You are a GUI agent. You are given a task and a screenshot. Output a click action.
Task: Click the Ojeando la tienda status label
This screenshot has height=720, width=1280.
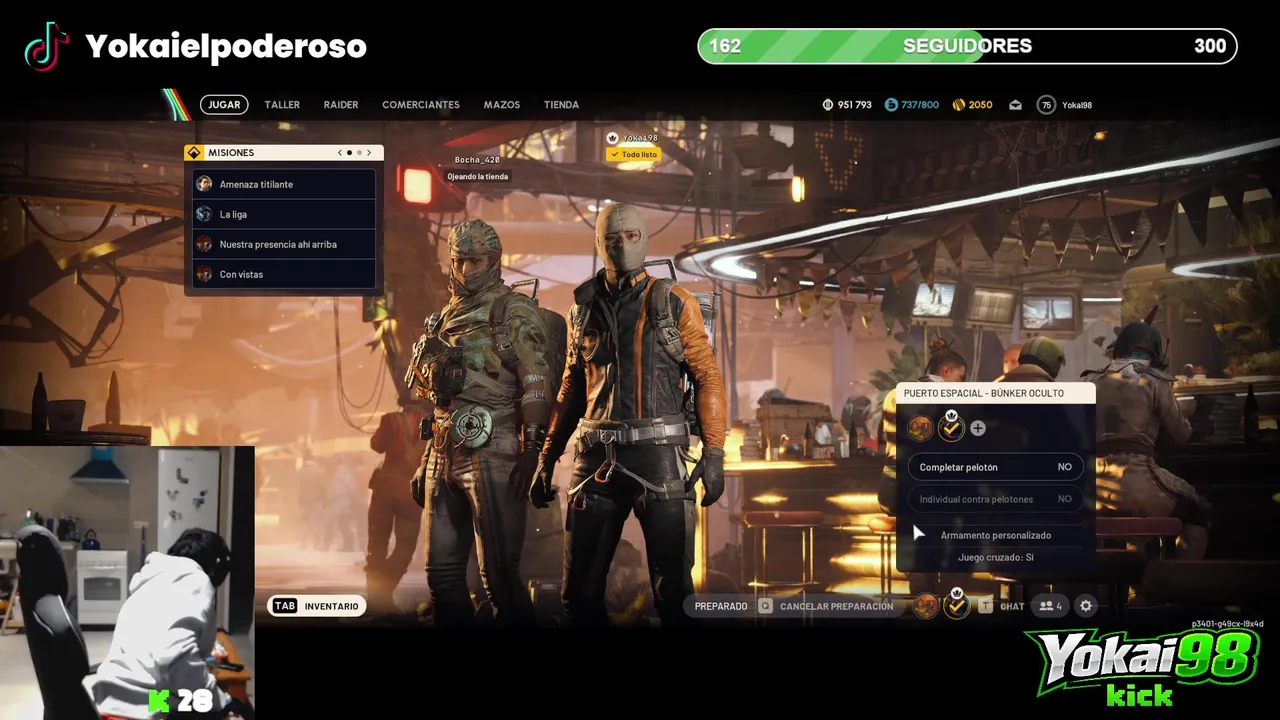[478, 177]
